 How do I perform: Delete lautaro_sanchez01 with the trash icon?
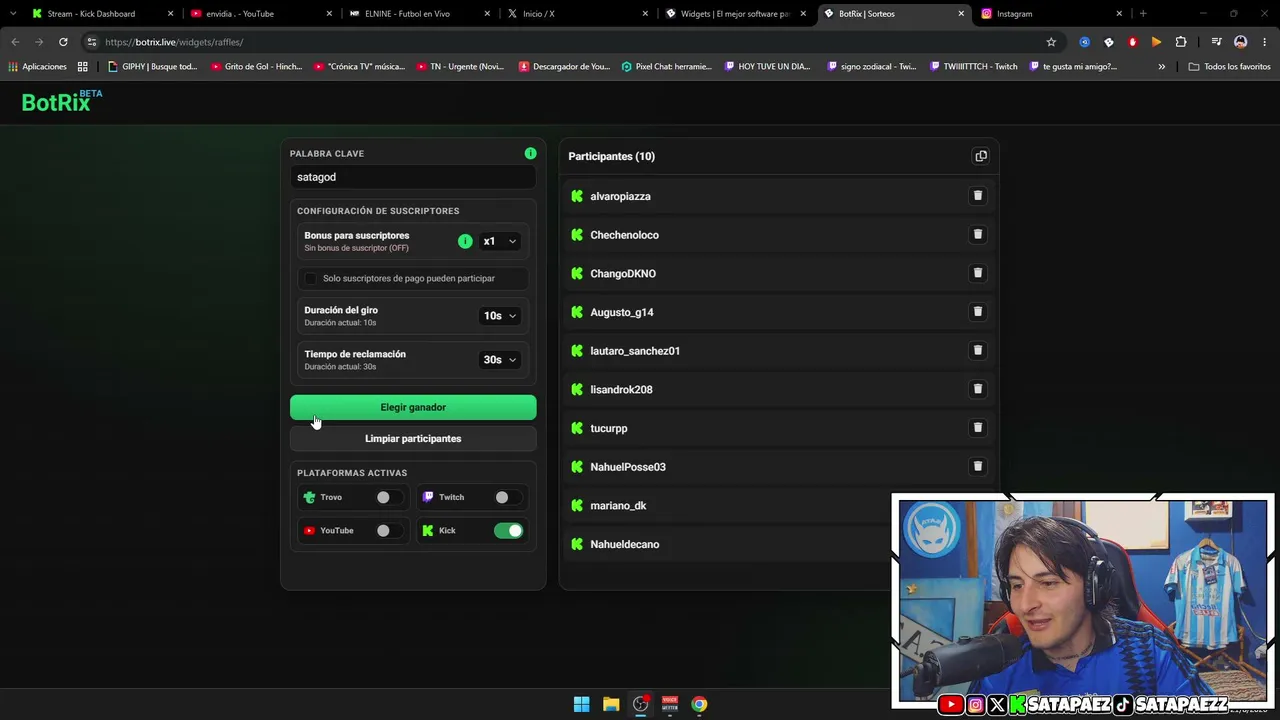[978, 350]
